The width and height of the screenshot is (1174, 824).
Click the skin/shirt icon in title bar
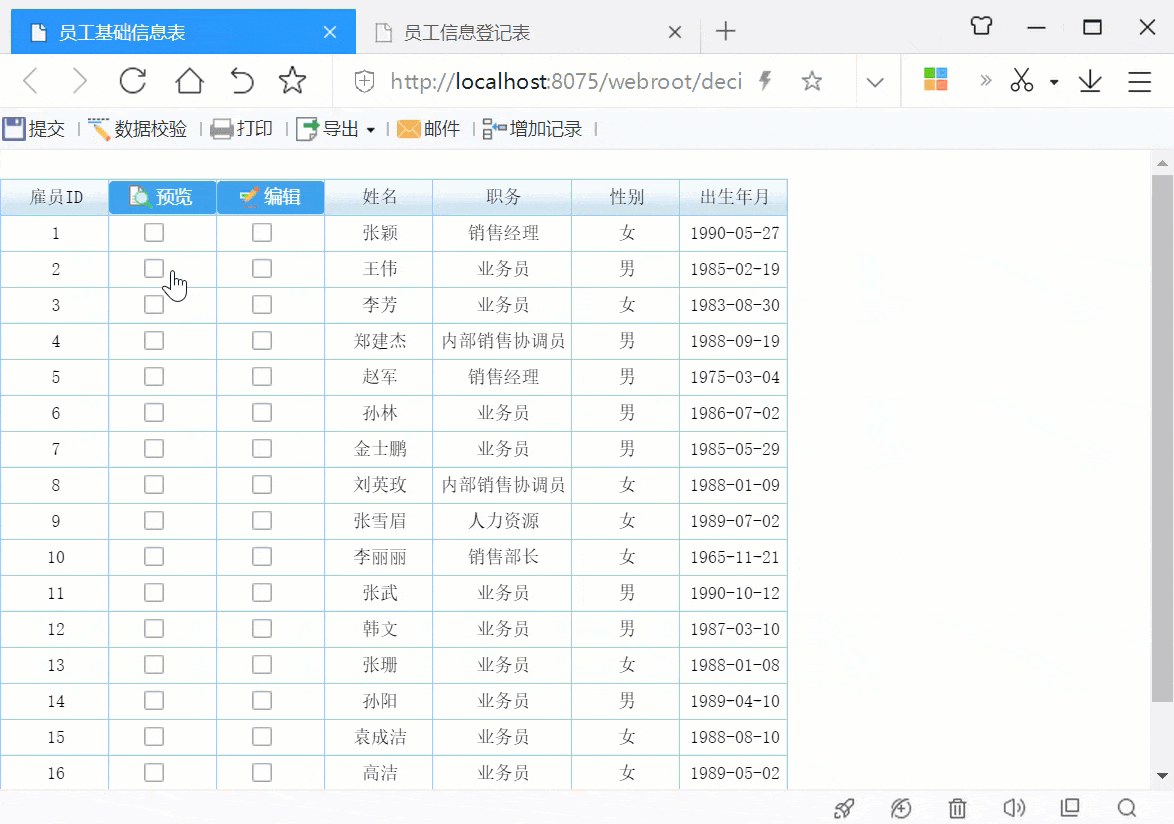click(x=982, y=26)
